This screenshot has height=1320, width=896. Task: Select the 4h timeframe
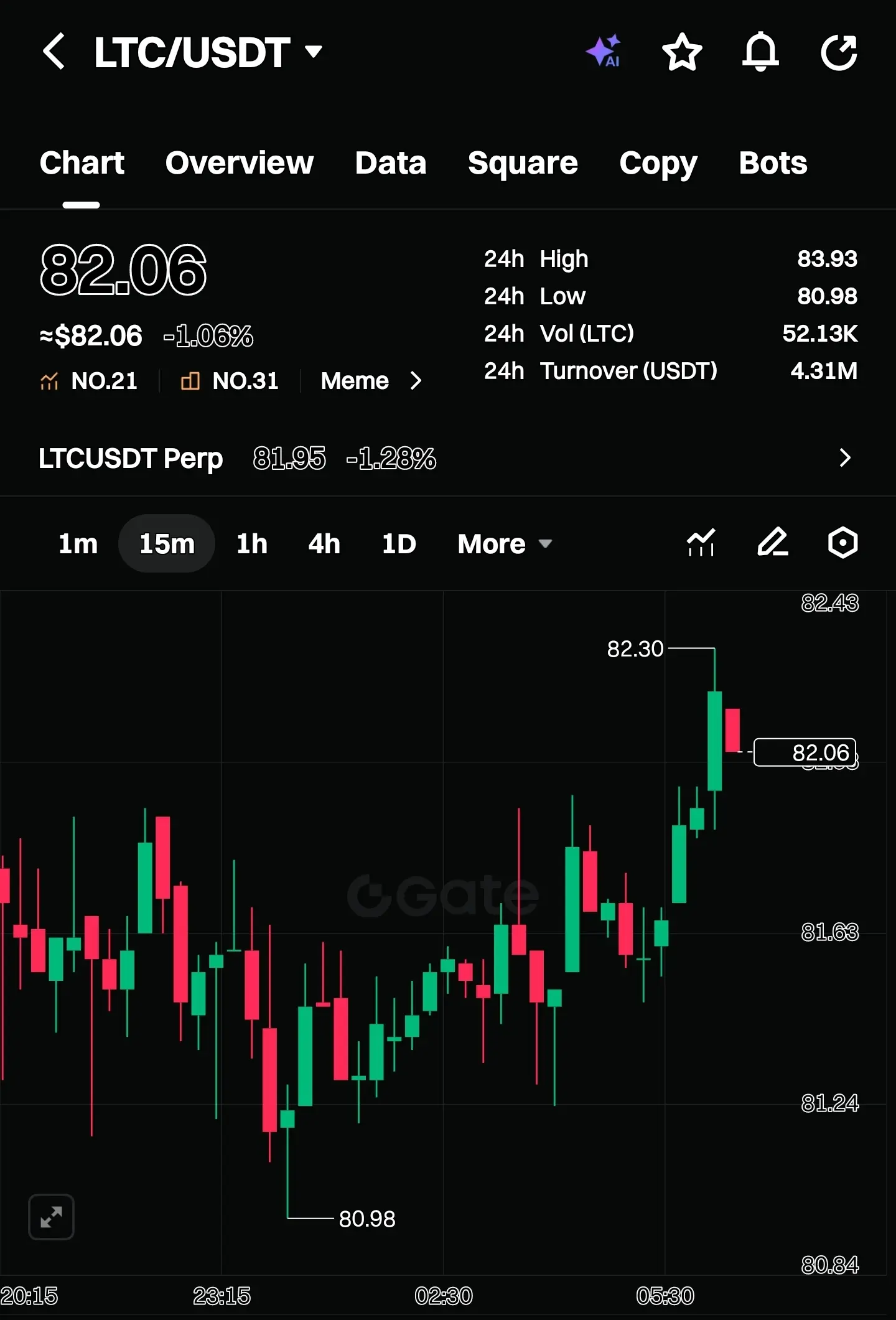click(324, 544)
